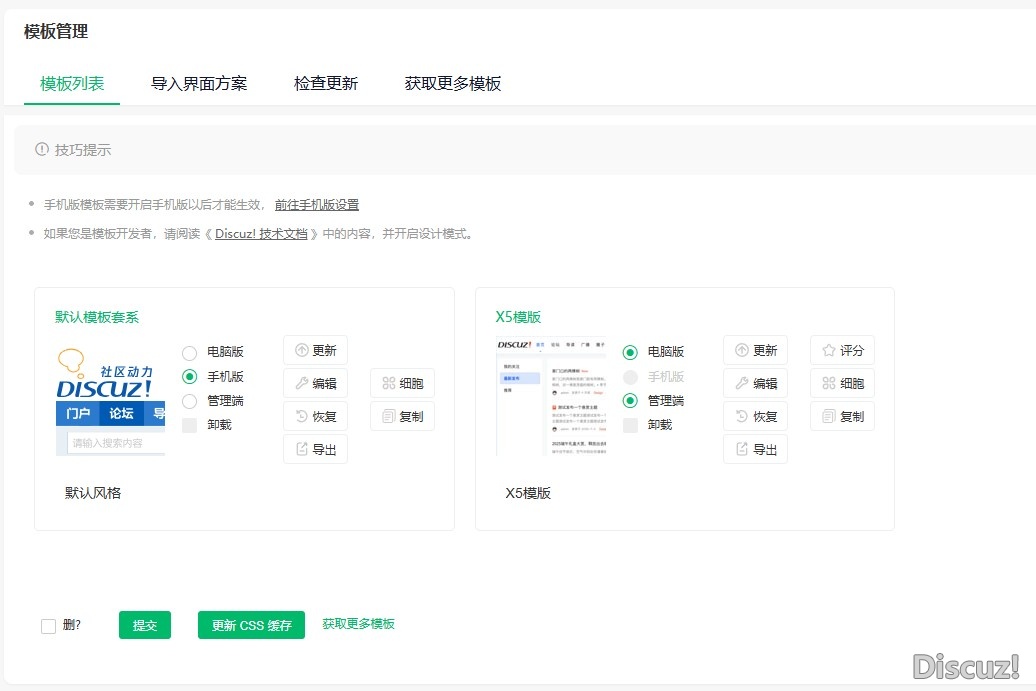The height and width of the screenshot is (691, 1036).
Task: Tick the 删? checkbox at the bottom
Action: 48,625
